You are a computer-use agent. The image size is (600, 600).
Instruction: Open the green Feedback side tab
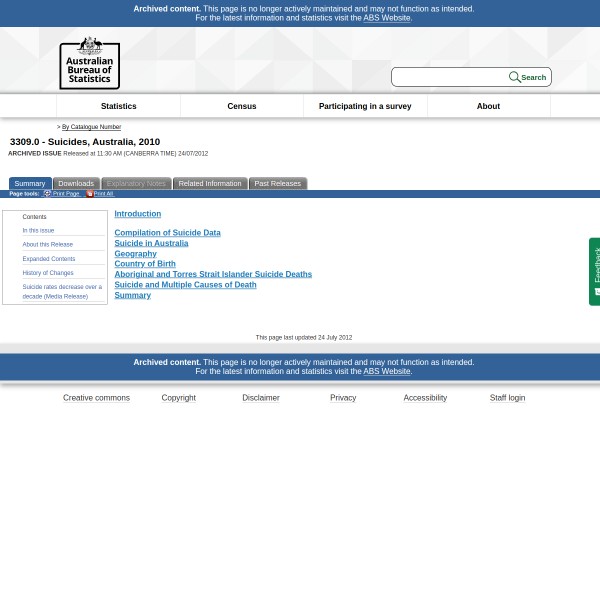tap(595, 271)
